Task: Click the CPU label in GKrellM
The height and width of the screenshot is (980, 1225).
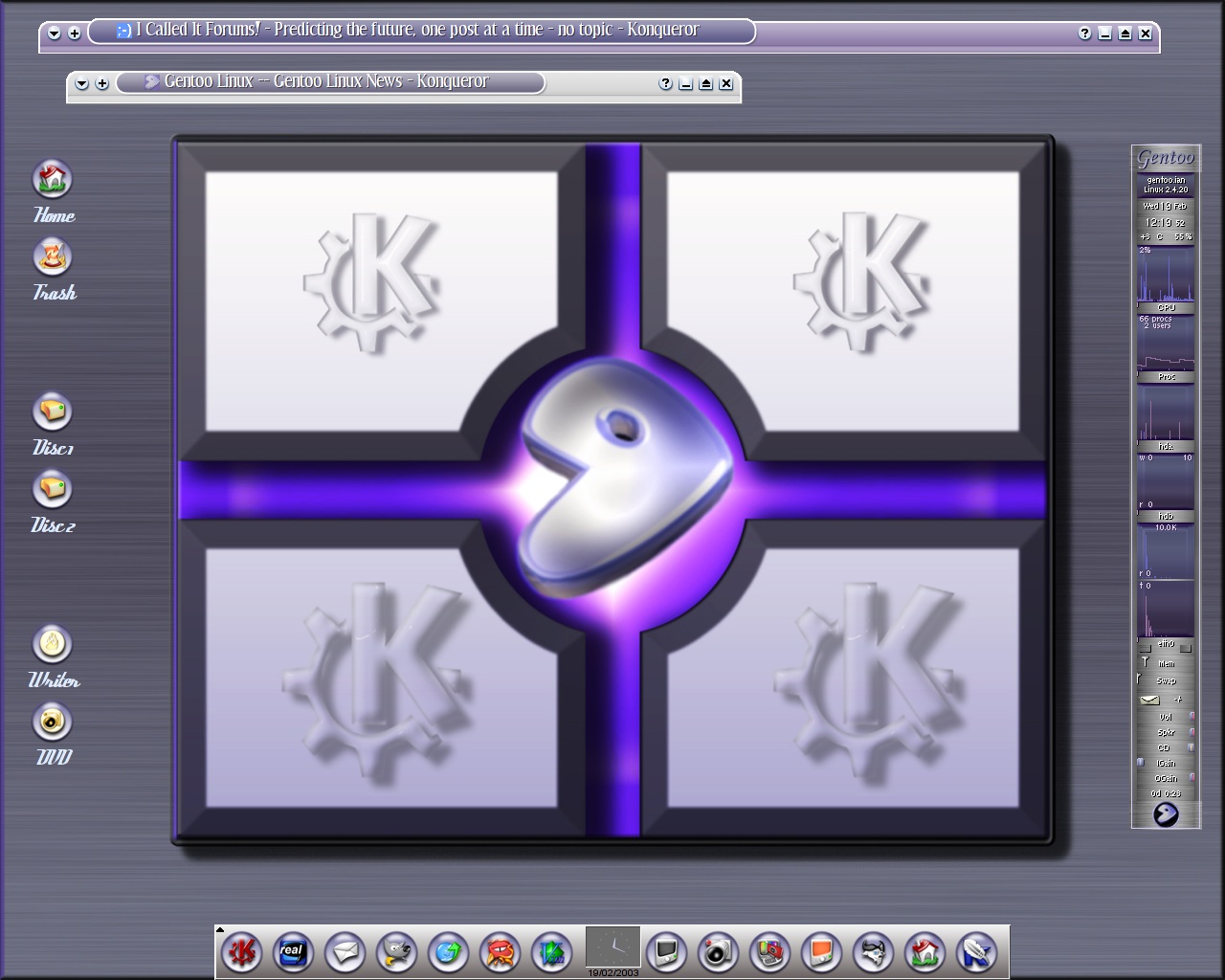Action: 1166,307
